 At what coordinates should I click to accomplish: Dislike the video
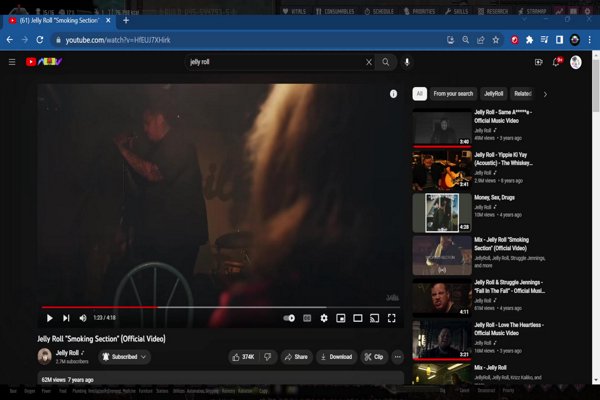click(268, 357)
